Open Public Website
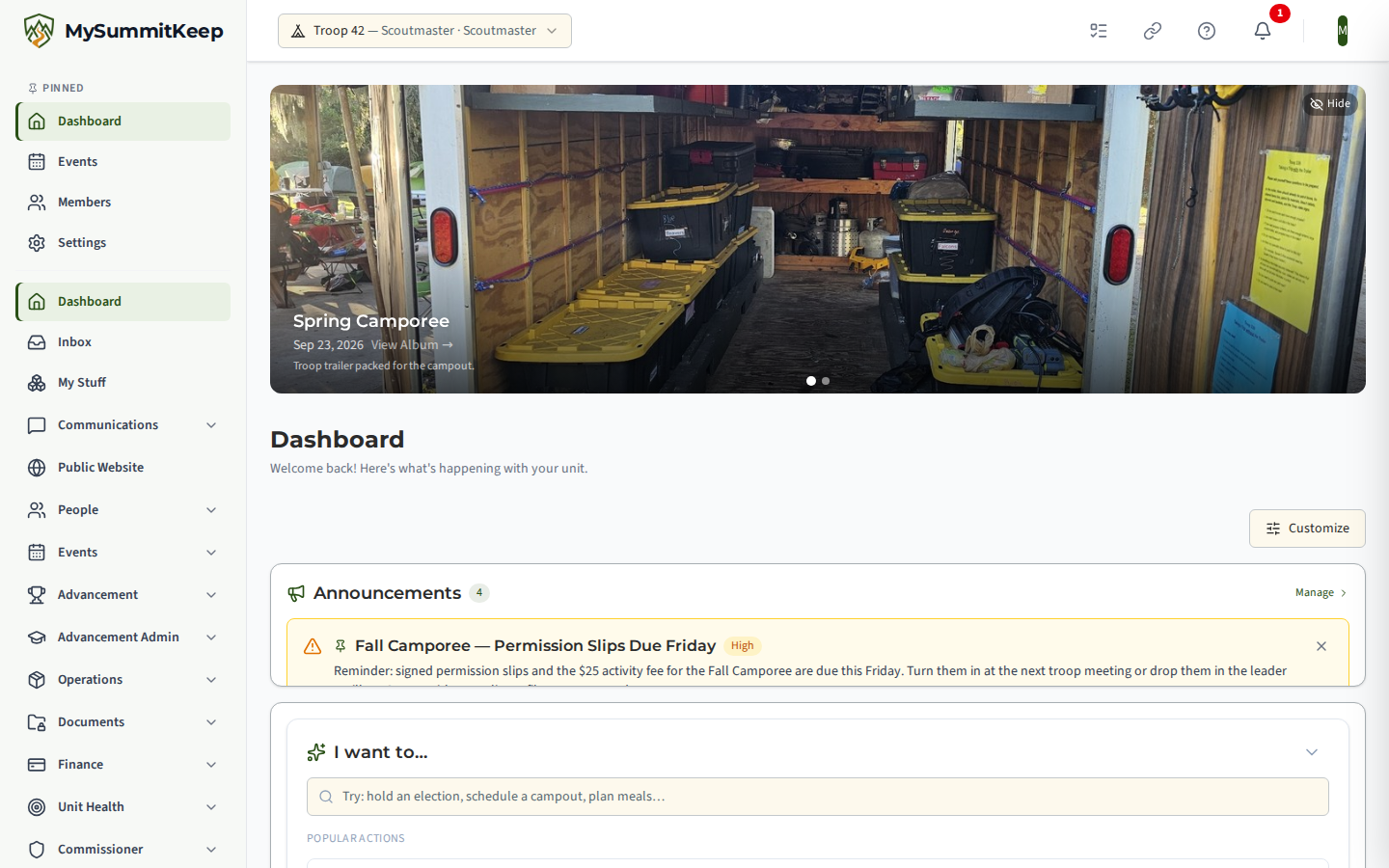This screenshot has width=1389, height=868. coord(123,468)
